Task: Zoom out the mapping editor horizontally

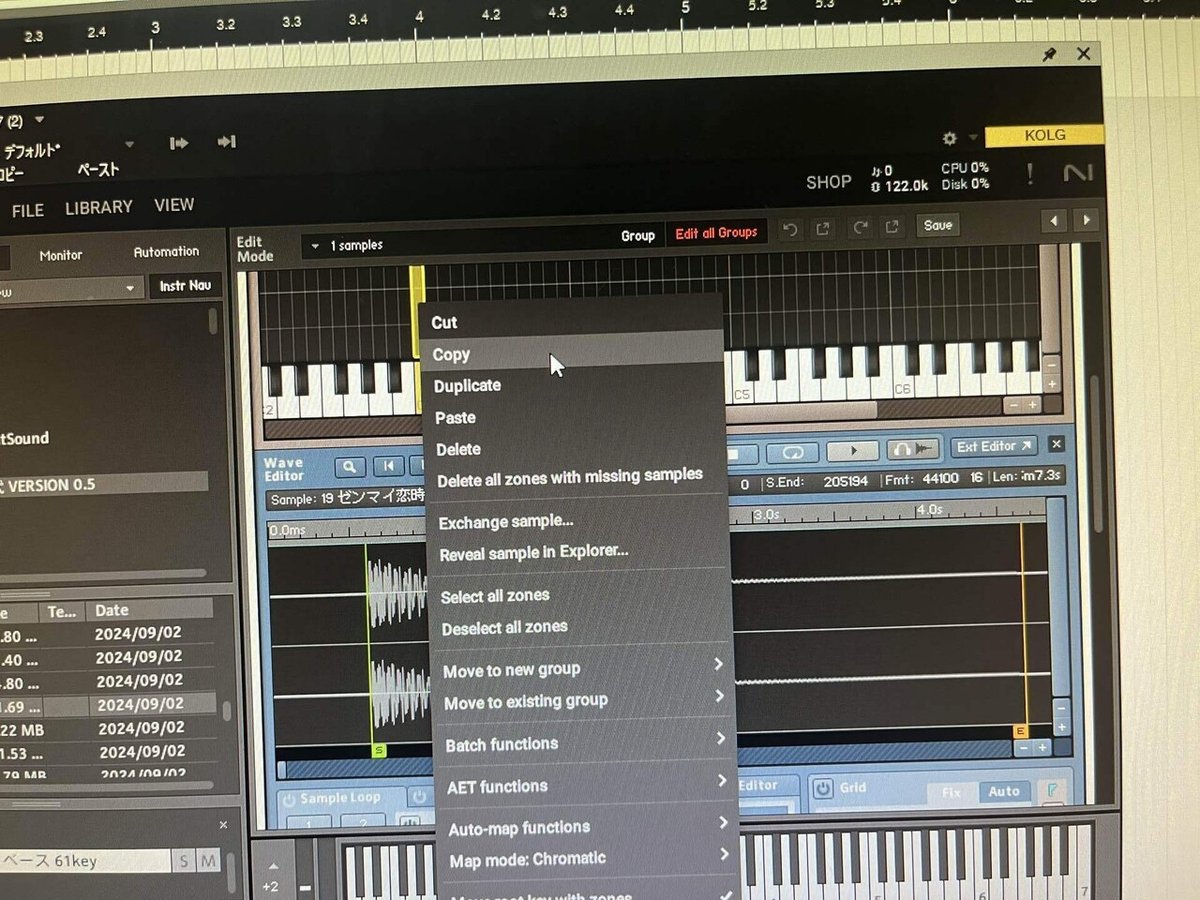Action: pos(1014,405)
